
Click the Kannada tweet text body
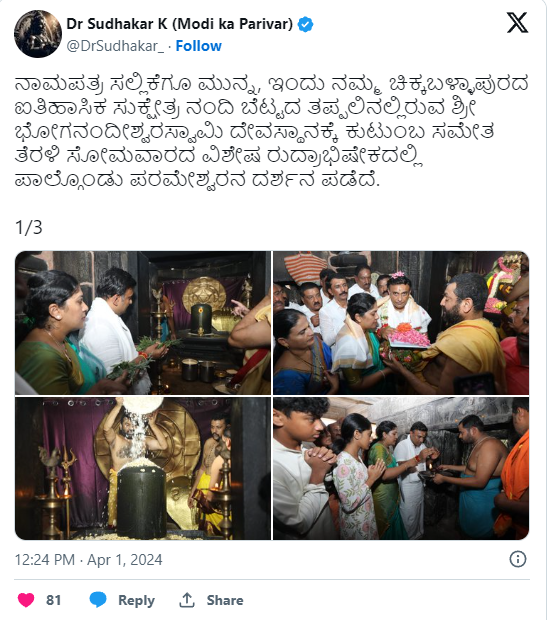[x=271, y=131]
